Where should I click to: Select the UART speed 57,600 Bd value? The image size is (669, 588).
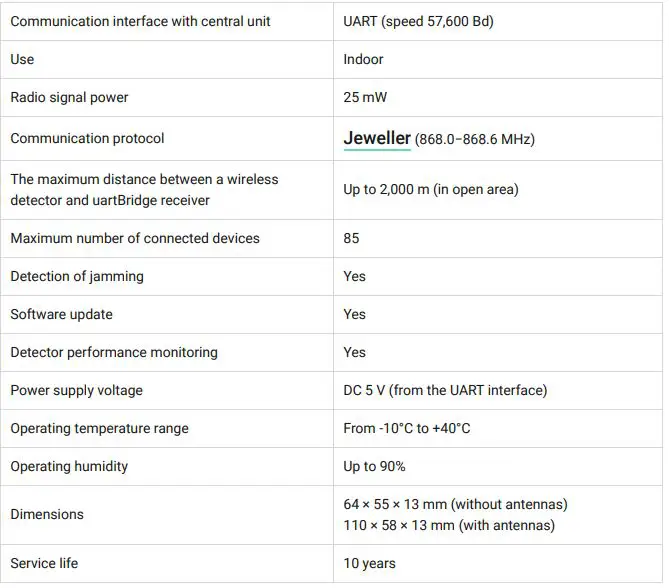pos(418,21)
